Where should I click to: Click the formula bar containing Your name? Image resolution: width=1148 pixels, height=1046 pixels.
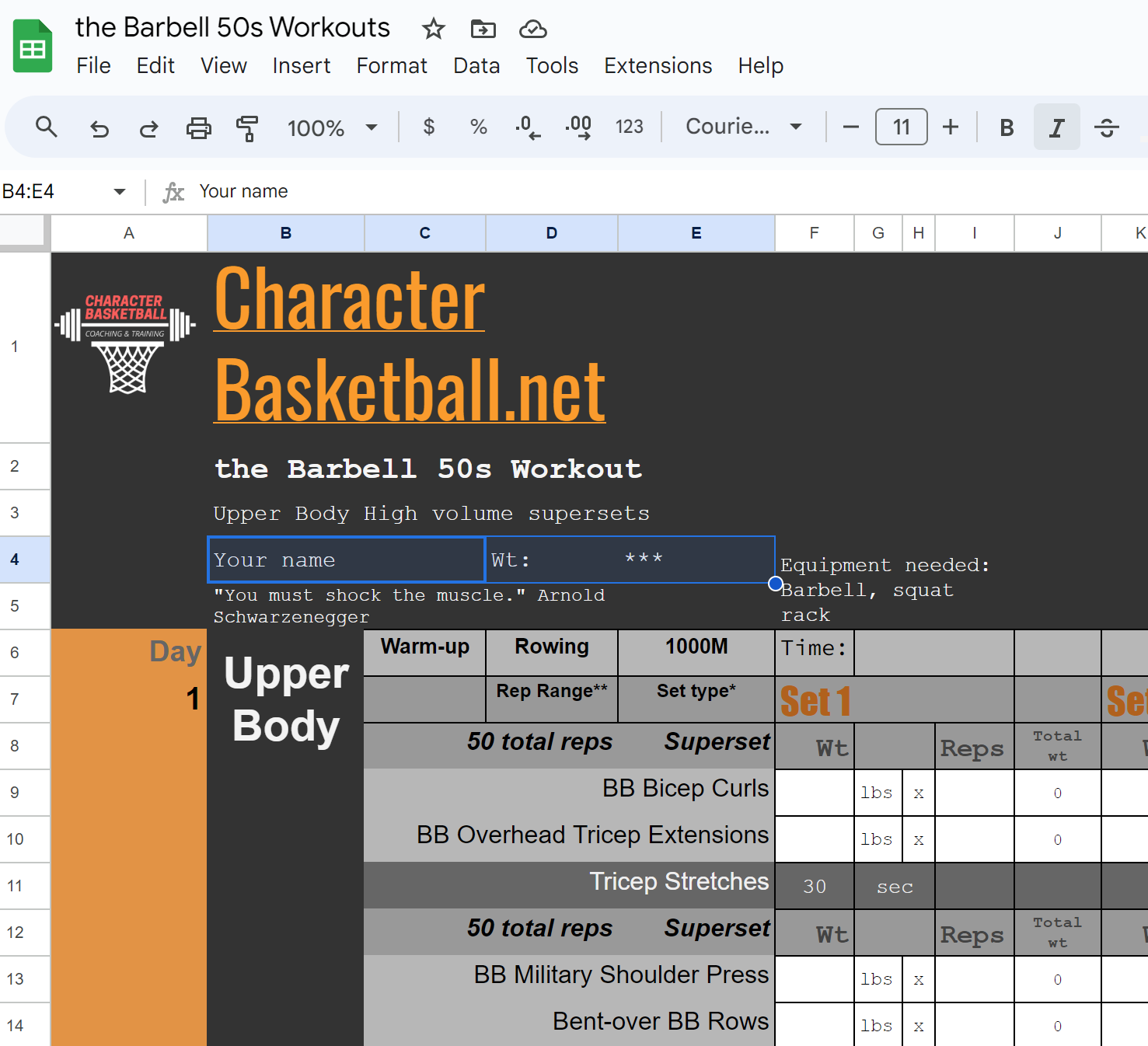668,191
